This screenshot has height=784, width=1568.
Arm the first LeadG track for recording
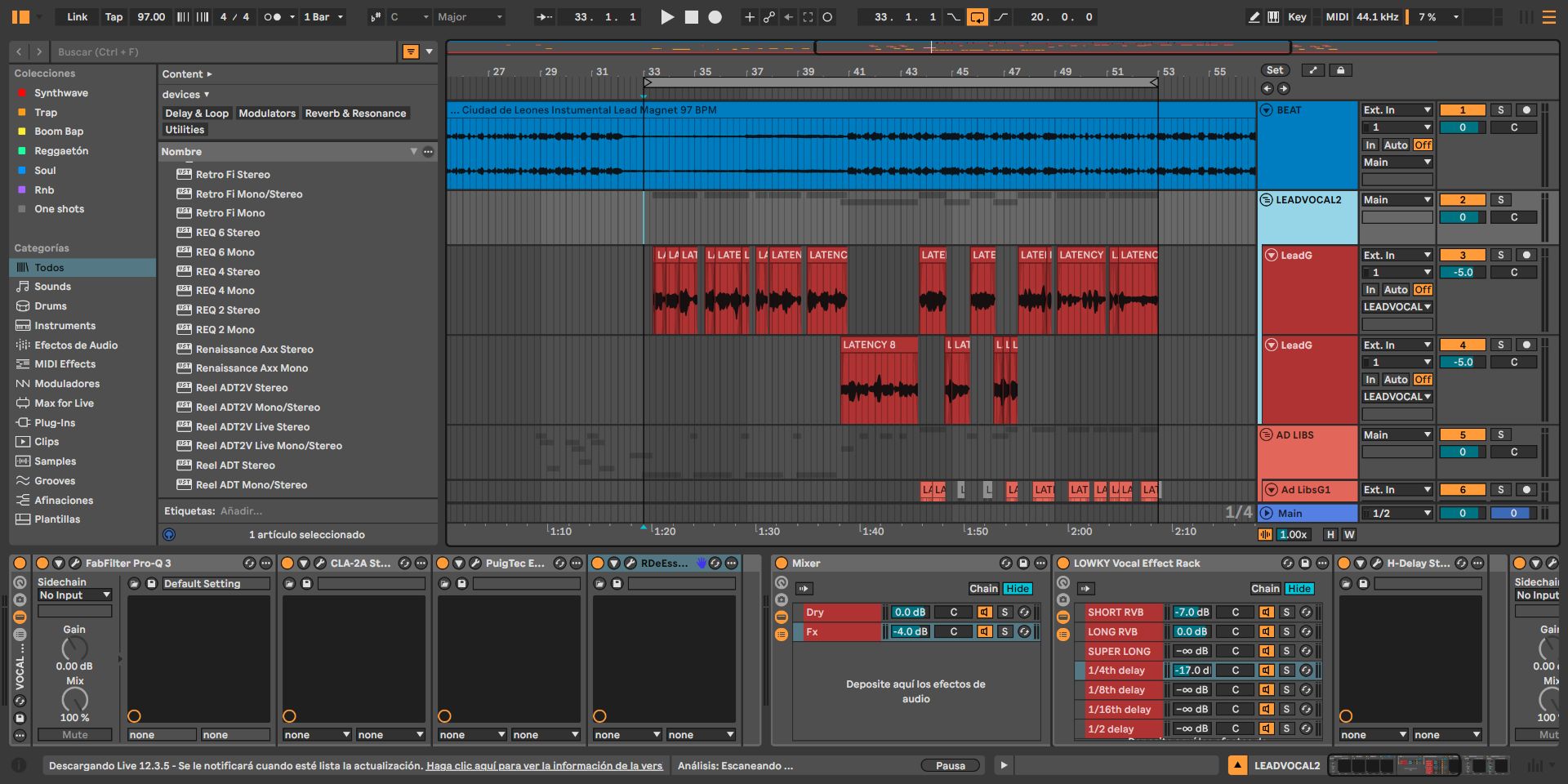coord(1526,255)
